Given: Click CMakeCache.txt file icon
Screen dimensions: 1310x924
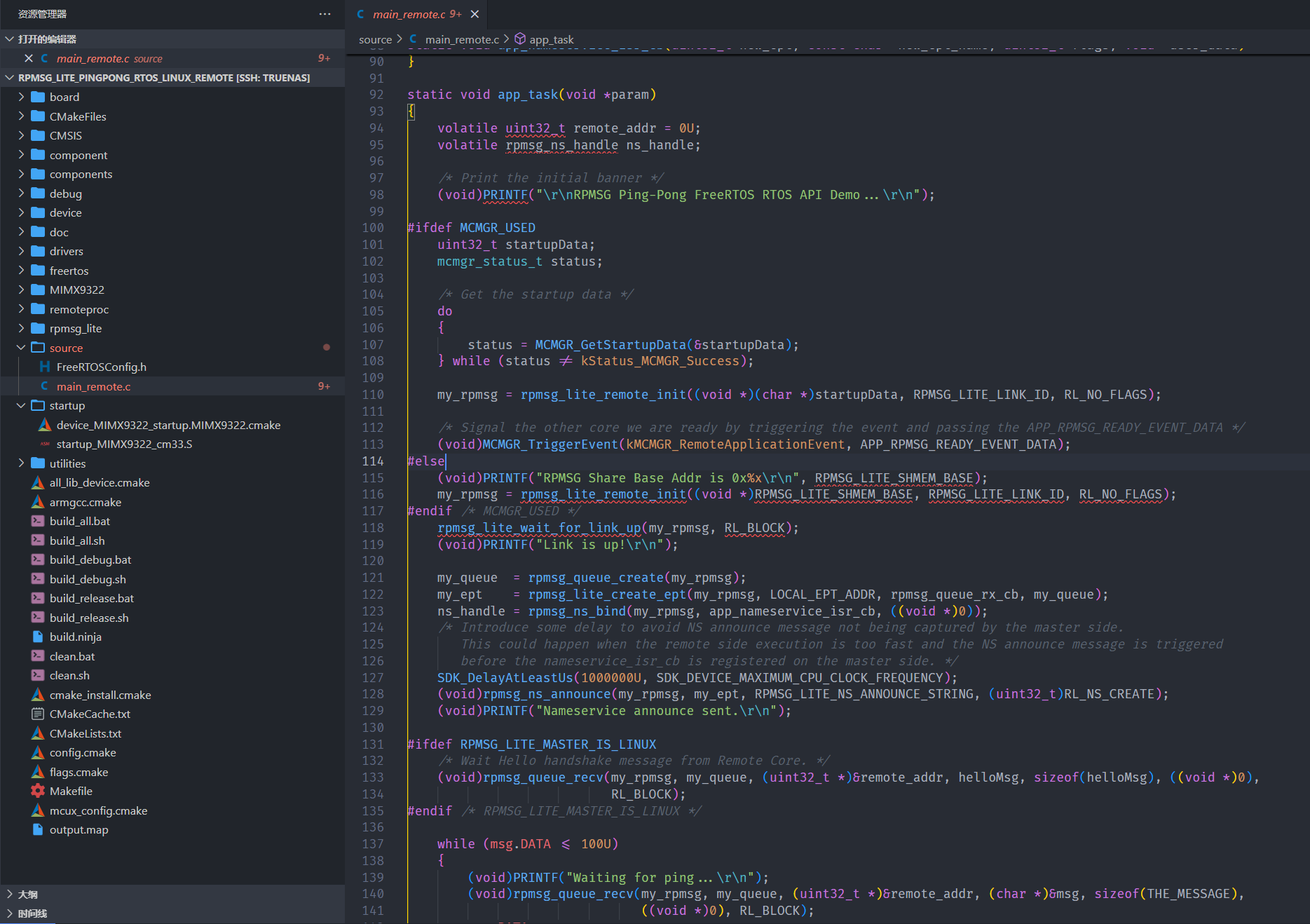Looking at the screenshot, I should 38,714.
